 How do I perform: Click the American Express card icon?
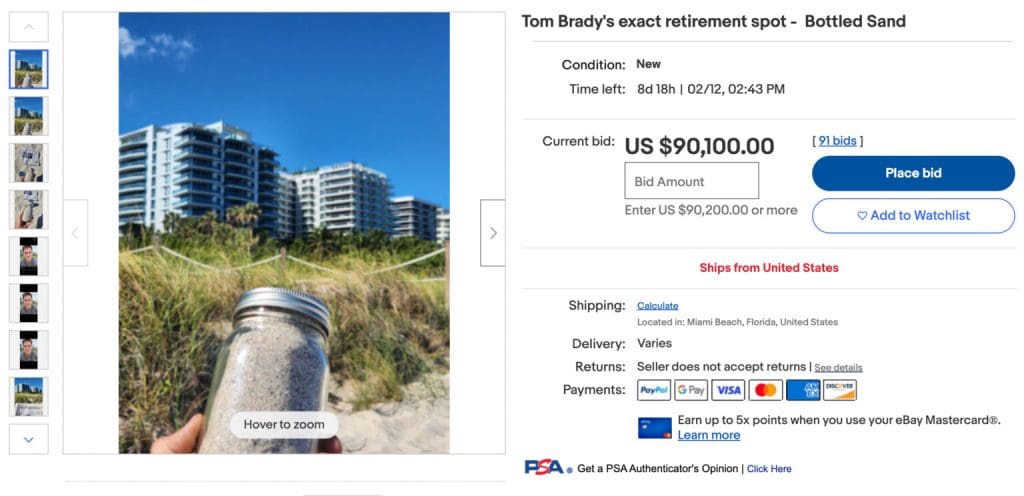(803, 390)
